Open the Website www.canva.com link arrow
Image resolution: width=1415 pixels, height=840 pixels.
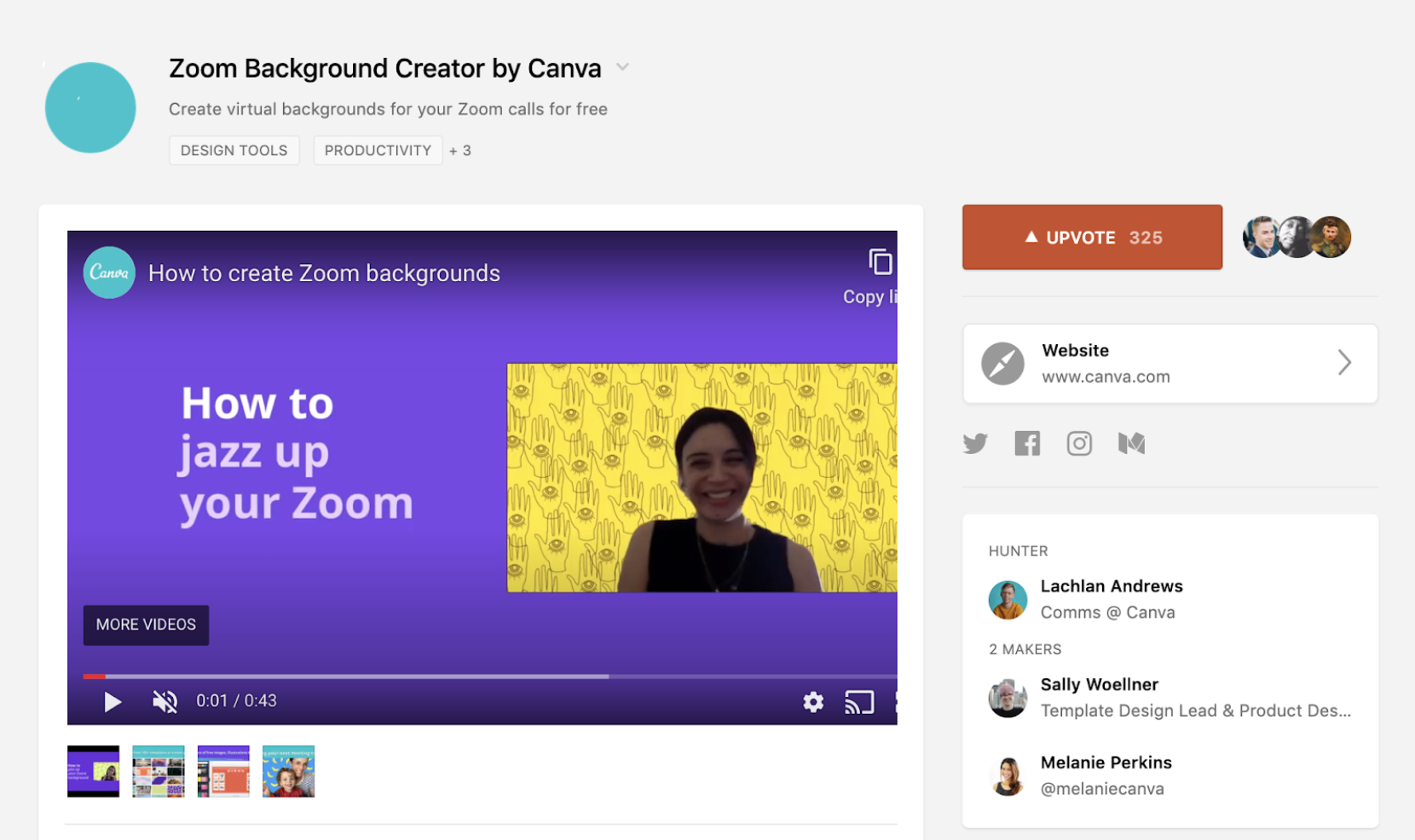pos(1343,363)
